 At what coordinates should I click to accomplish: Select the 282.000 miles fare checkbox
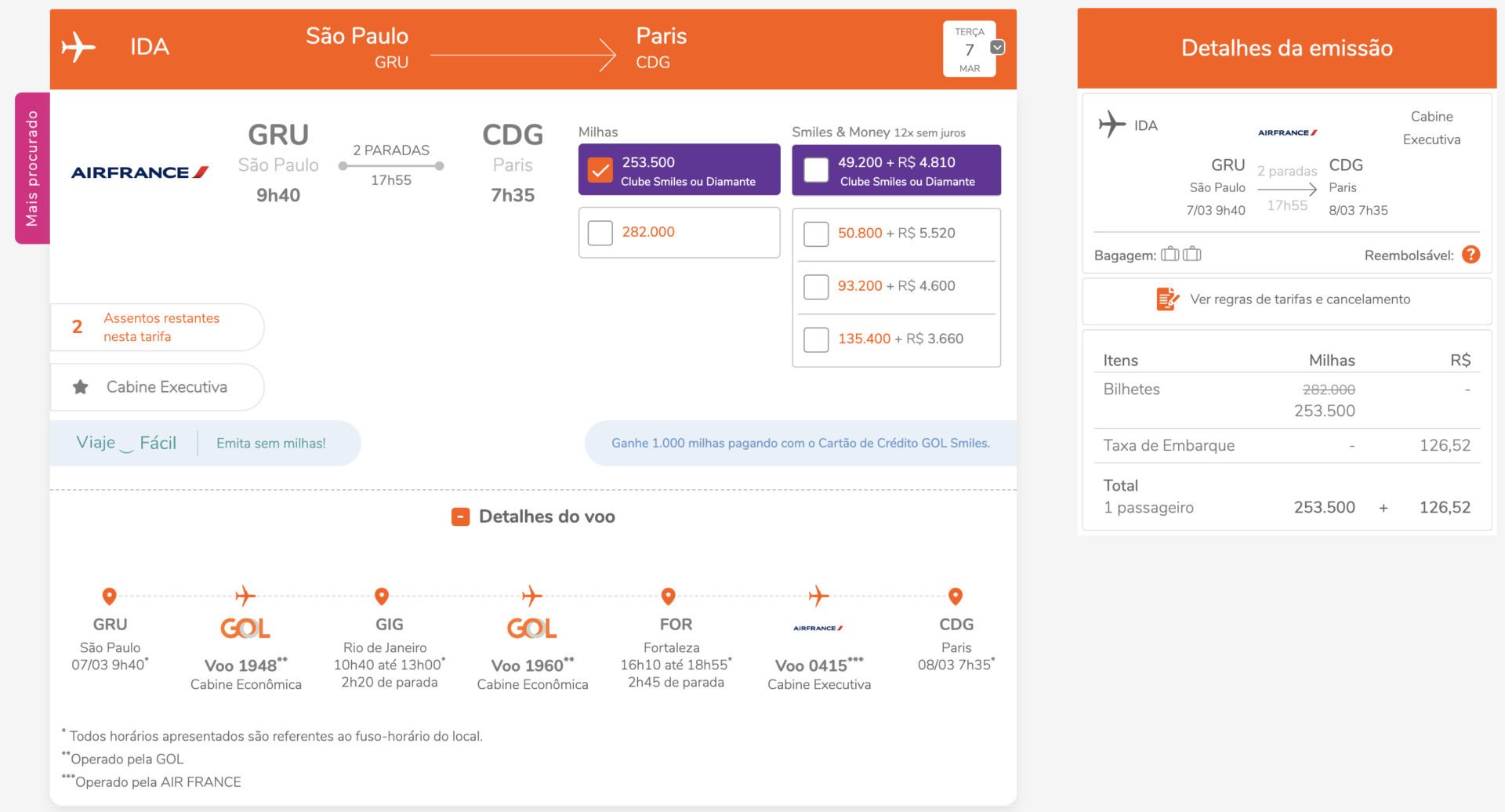[x=600, y=233]
